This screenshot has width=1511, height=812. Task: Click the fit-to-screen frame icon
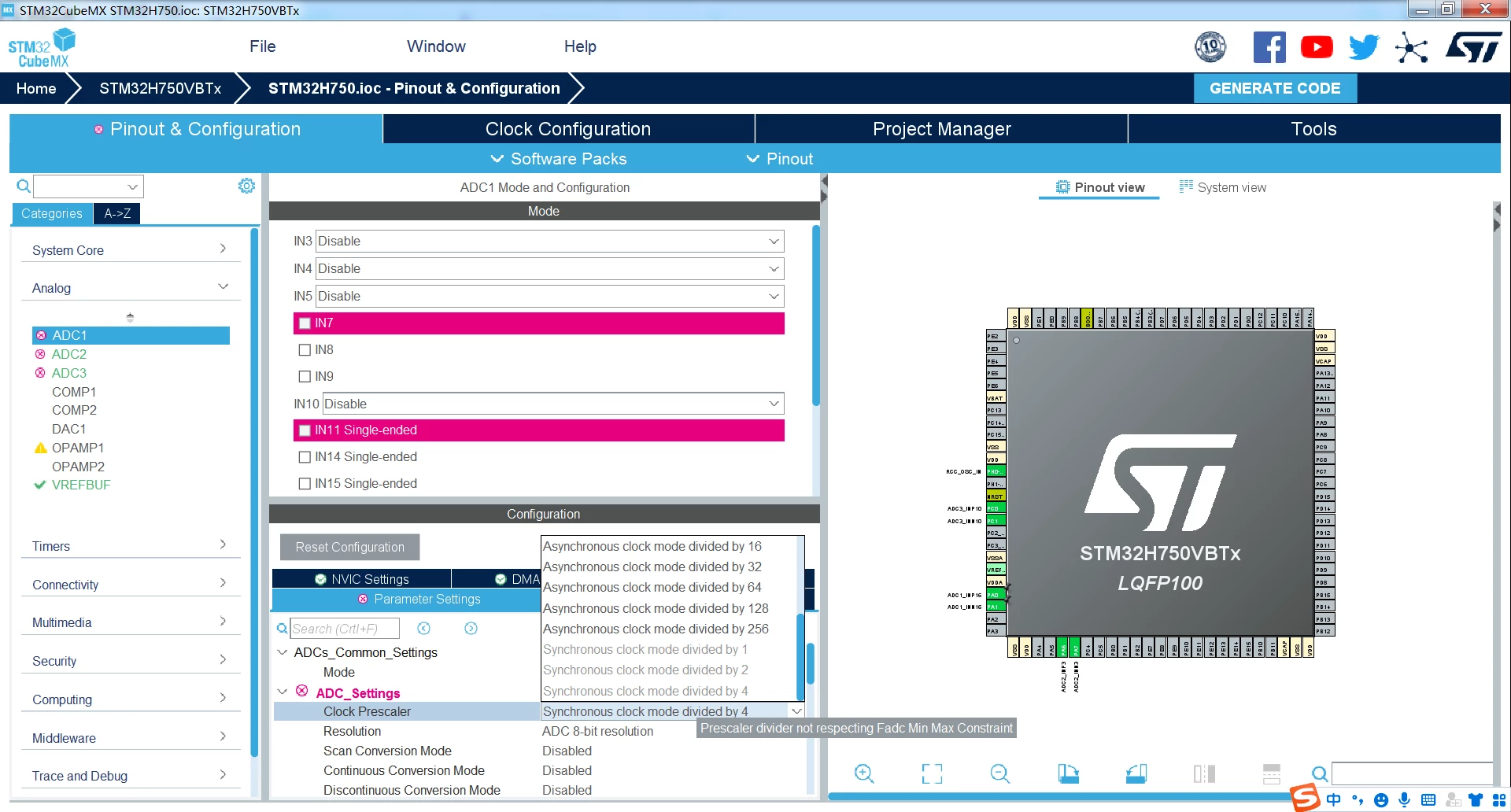point(932,773)
